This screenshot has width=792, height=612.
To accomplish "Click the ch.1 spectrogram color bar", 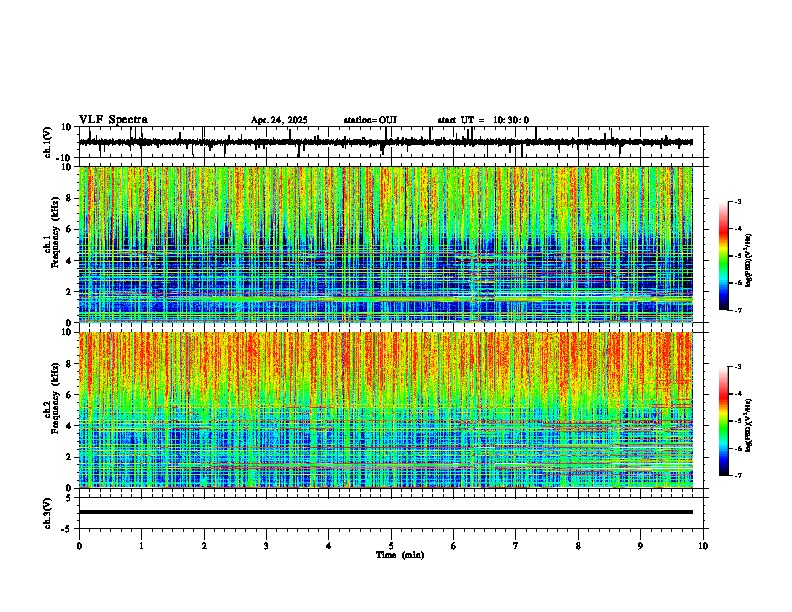I will pyautogui.click(x=723, y=256).
